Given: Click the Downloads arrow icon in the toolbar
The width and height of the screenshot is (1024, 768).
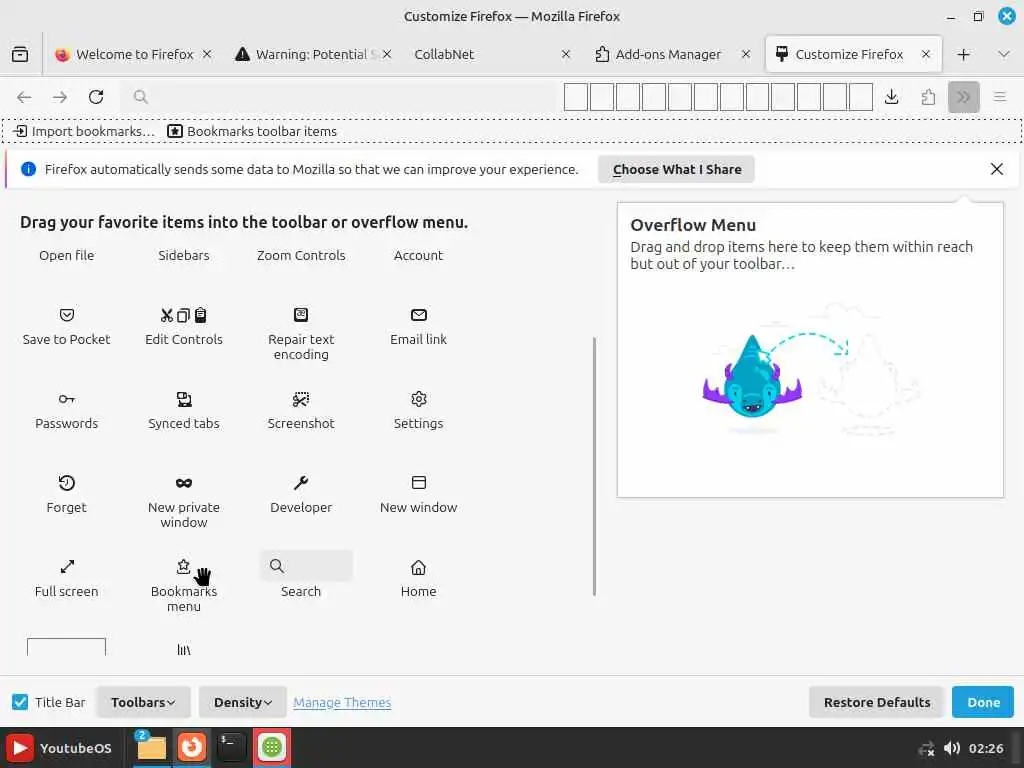Looking at the screenshot, I should click(x=891, y=97).
